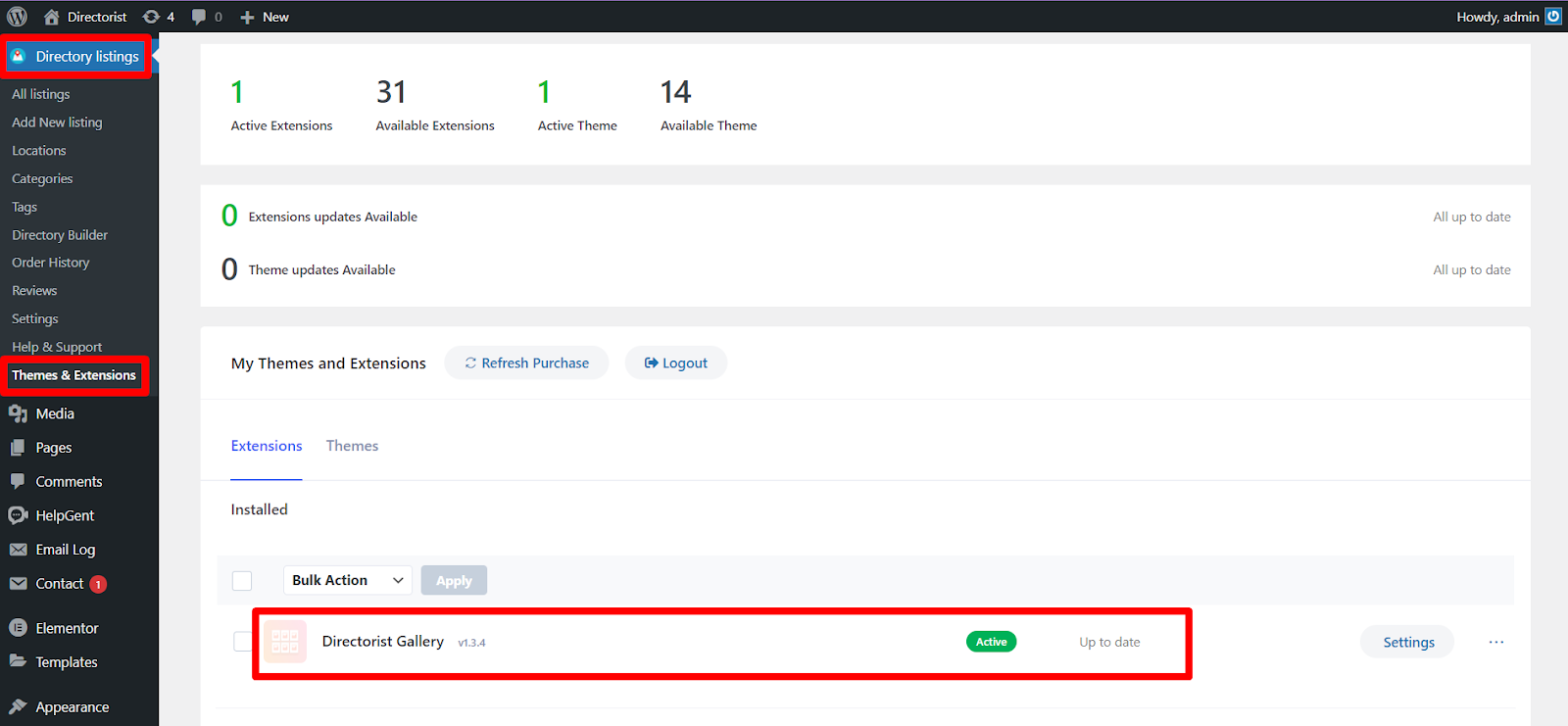Viewport: 1568px width, 726px height.
Task: Open Add New listing menu item
Action: pyautogui.click(x=57, y=122)
